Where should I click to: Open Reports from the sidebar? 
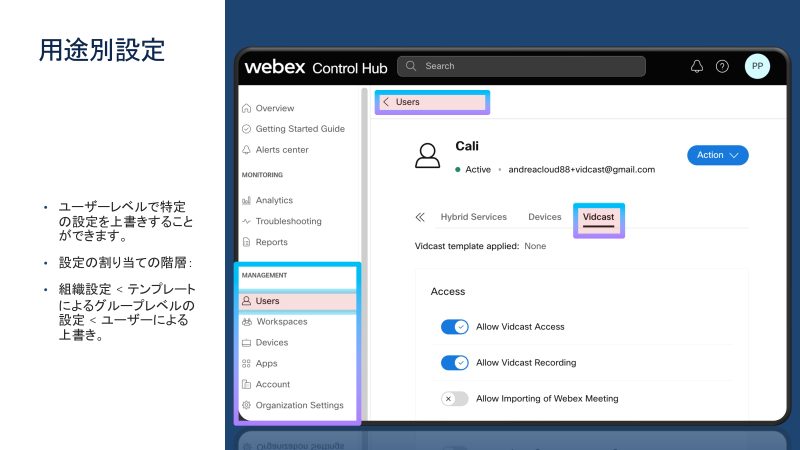(271, 242)
